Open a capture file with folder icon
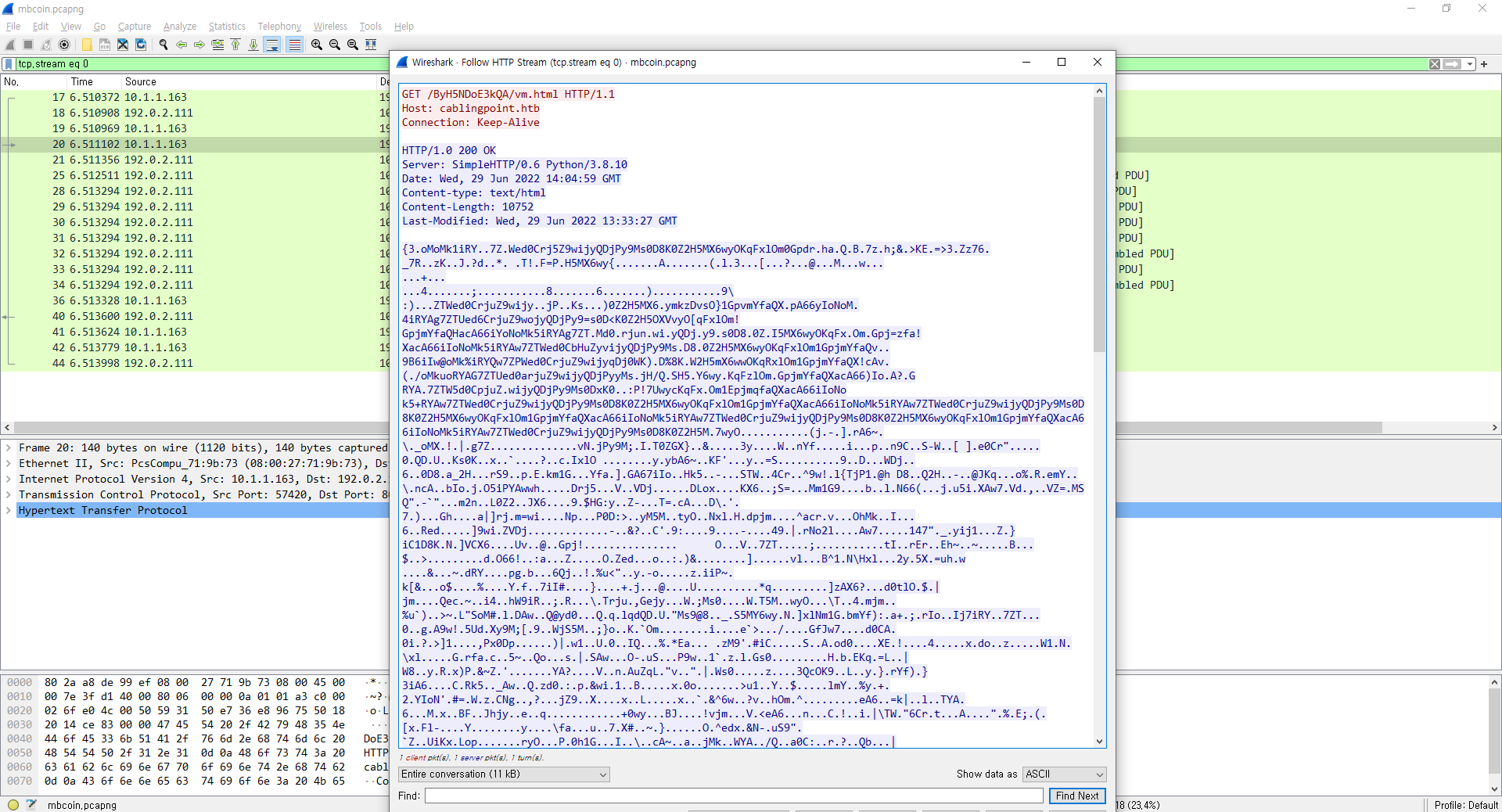This screenshot has height=812, width=1502. 87,45
